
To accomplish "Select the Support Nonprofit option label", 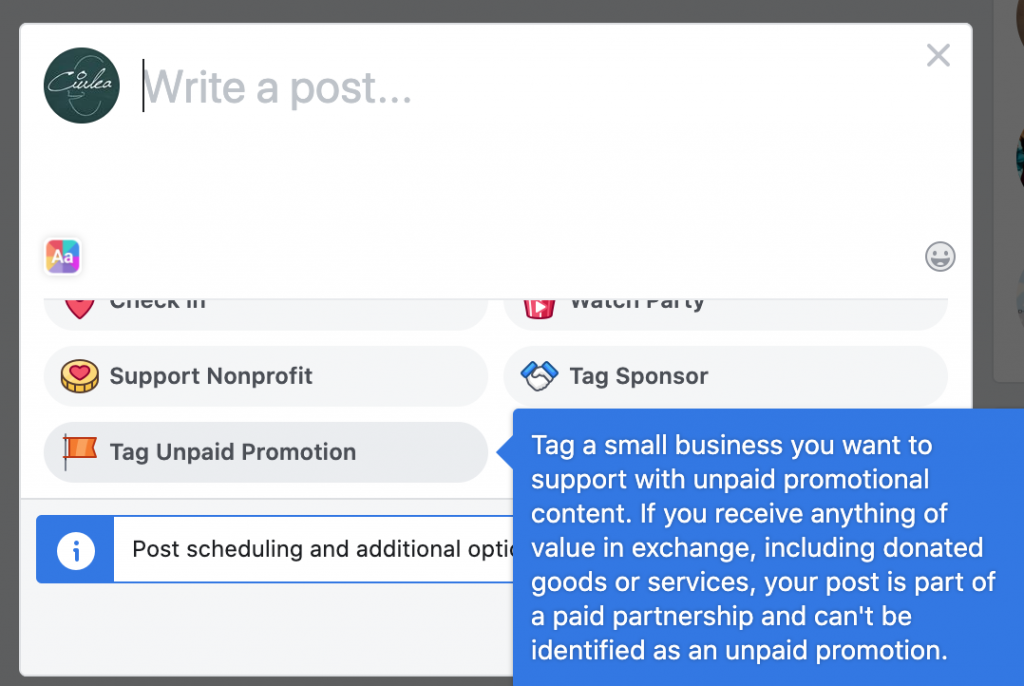I will pyautogui.click(x=211, y=377).
